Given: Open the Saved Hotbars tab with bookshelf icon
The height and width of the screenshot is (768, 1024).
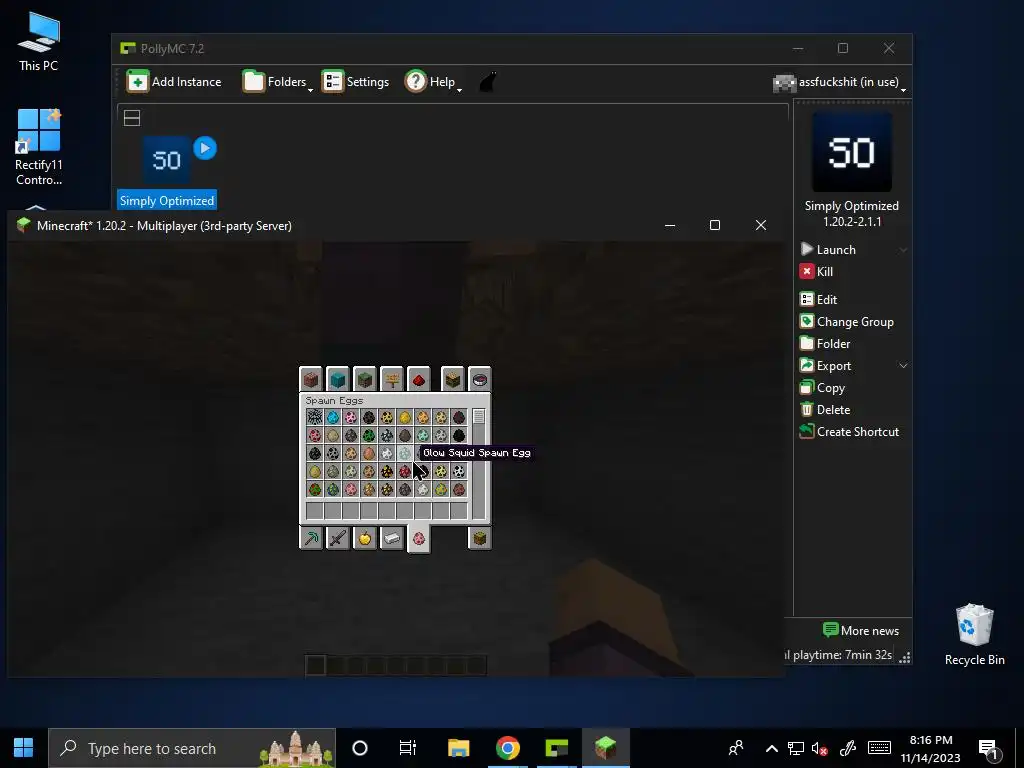Looking at the screenshot, I should pyautogui.click(x=453, y=379).
